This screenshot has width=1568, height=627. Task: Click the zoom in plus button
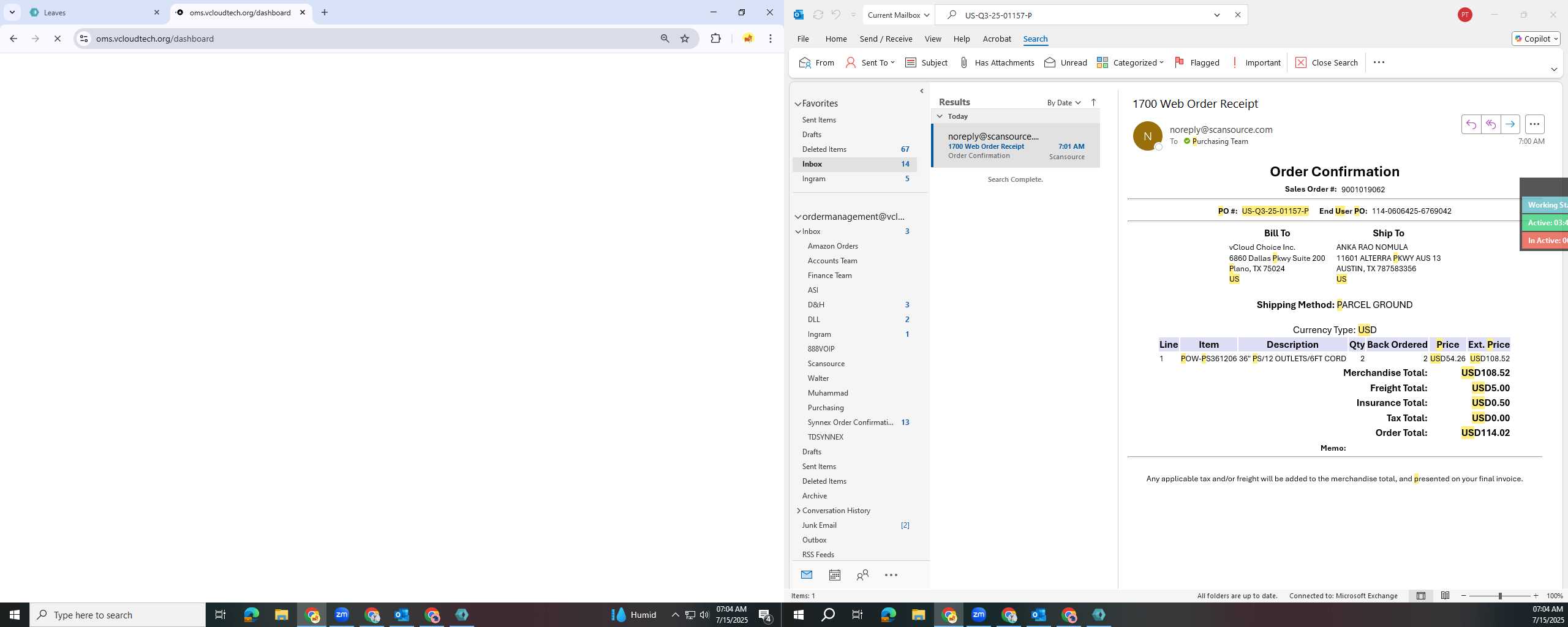(1536, 596)
